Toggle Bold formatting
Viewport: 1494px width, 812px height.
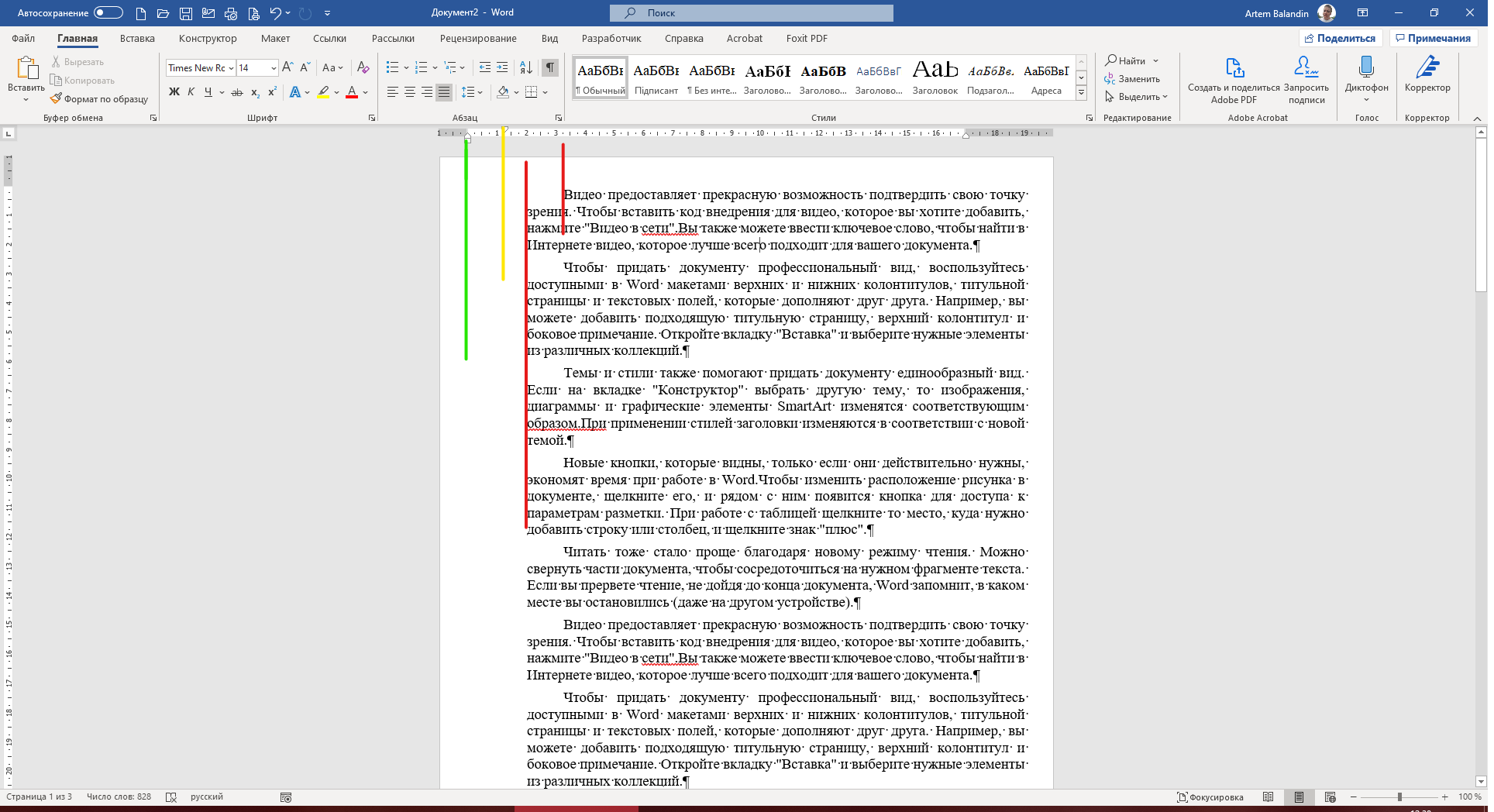click(x=174, y=92)
